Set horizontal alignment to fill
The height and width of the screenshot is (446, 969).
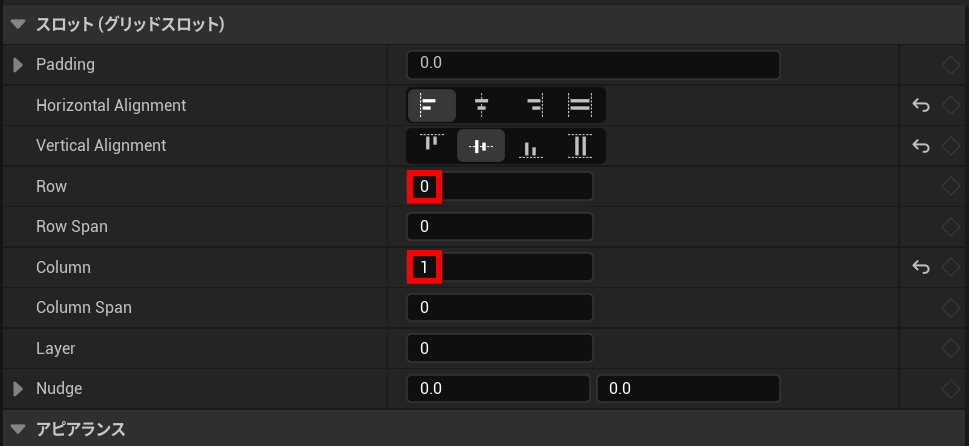[580, 105]
